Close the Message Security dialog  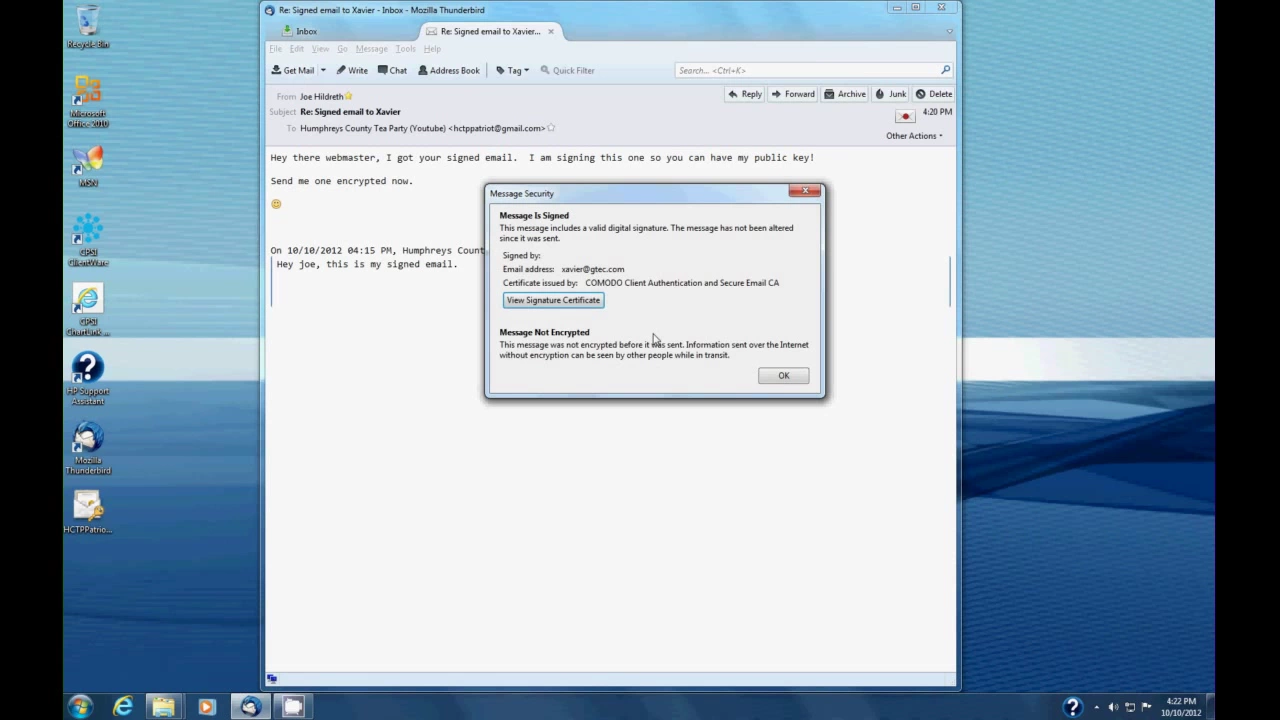click(x=805, y=190)
